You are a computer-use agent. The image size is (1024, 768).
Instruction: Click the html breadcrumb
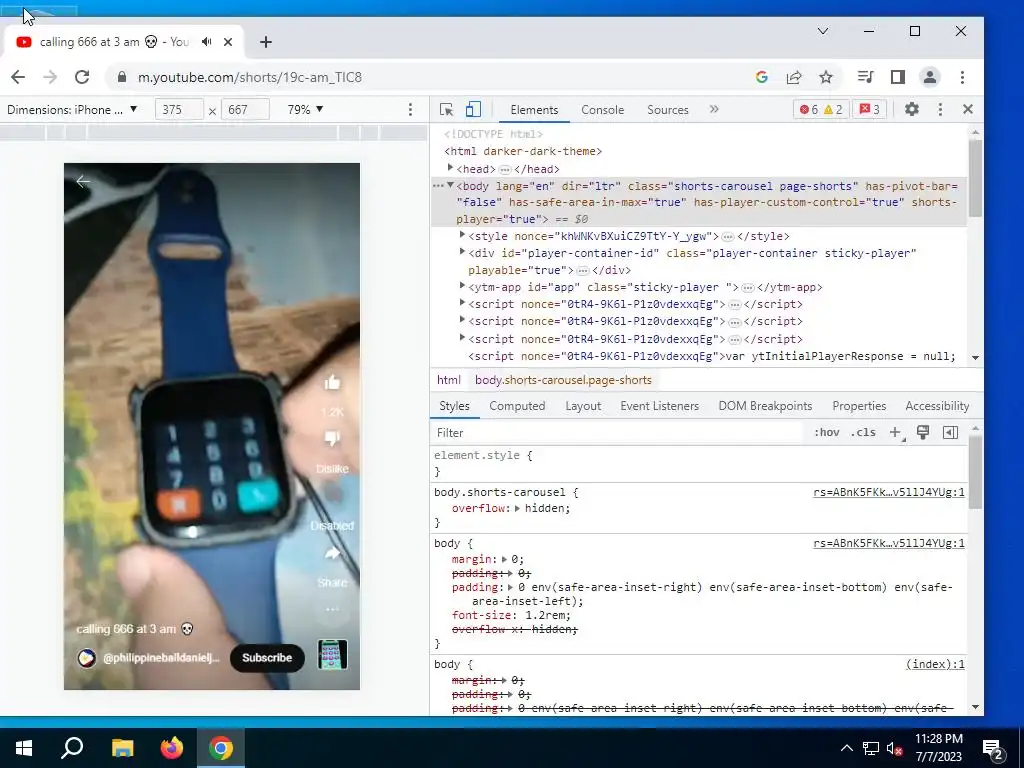(x=449, y=380)
